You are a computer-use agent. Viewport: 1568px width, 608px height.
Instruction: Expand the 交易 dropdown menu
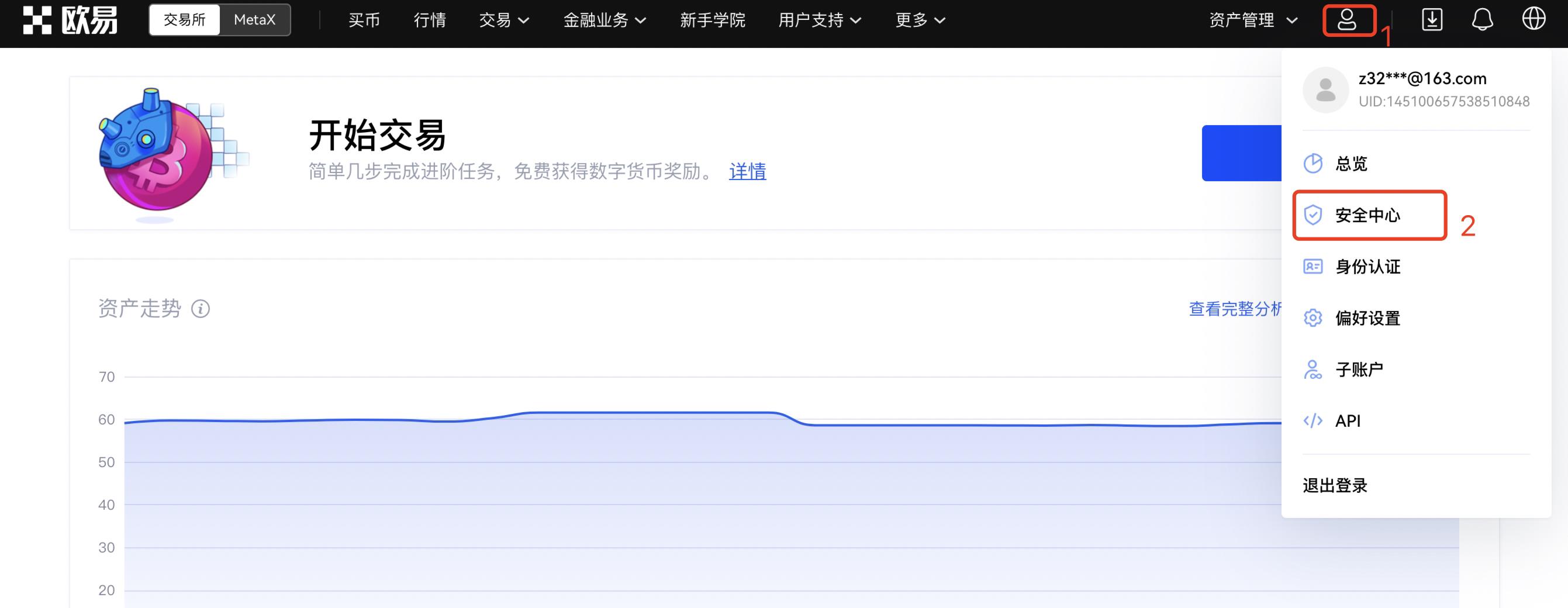(503, 20)
